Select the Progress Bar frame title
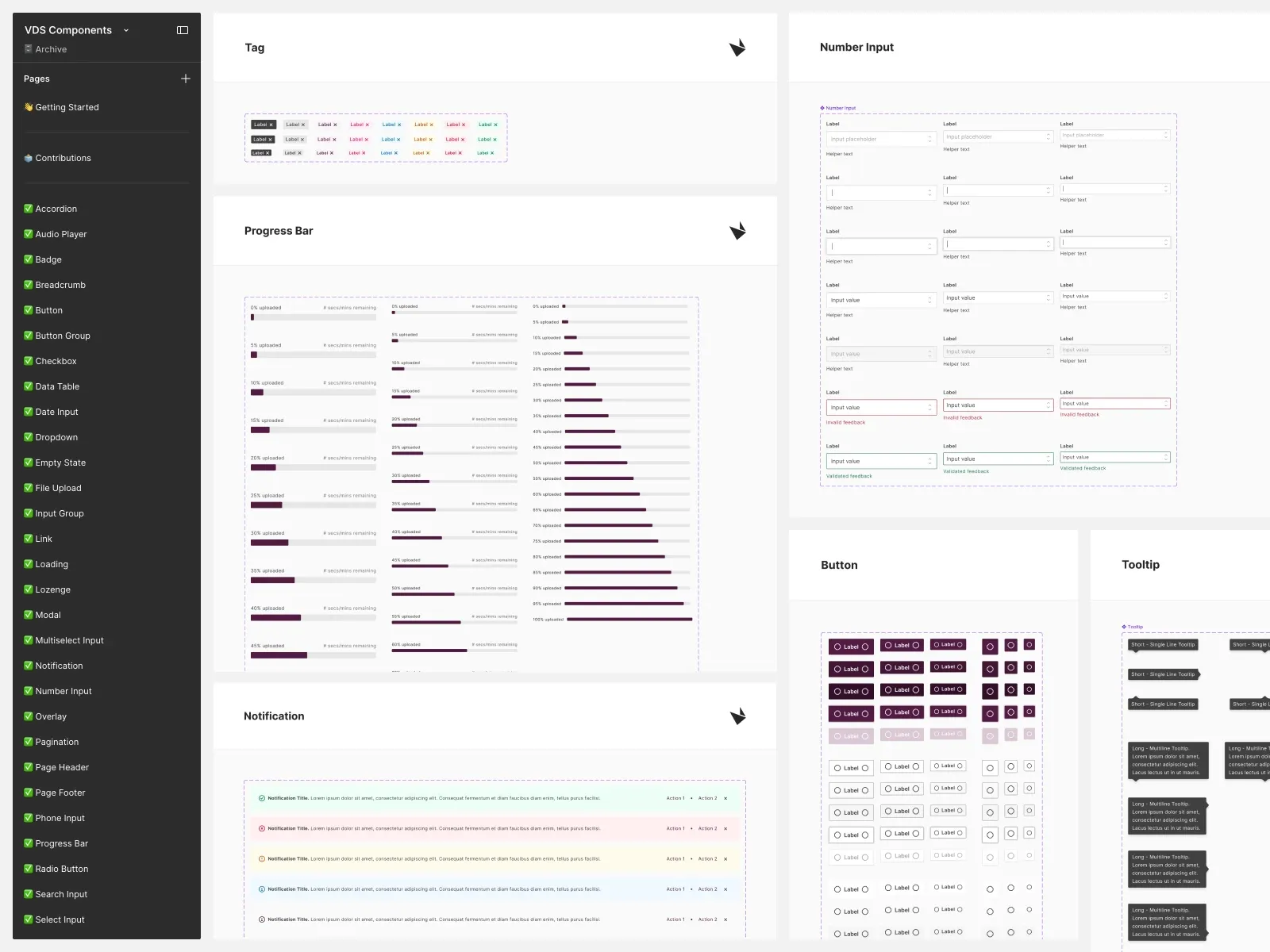 click(x=279, y=231)
